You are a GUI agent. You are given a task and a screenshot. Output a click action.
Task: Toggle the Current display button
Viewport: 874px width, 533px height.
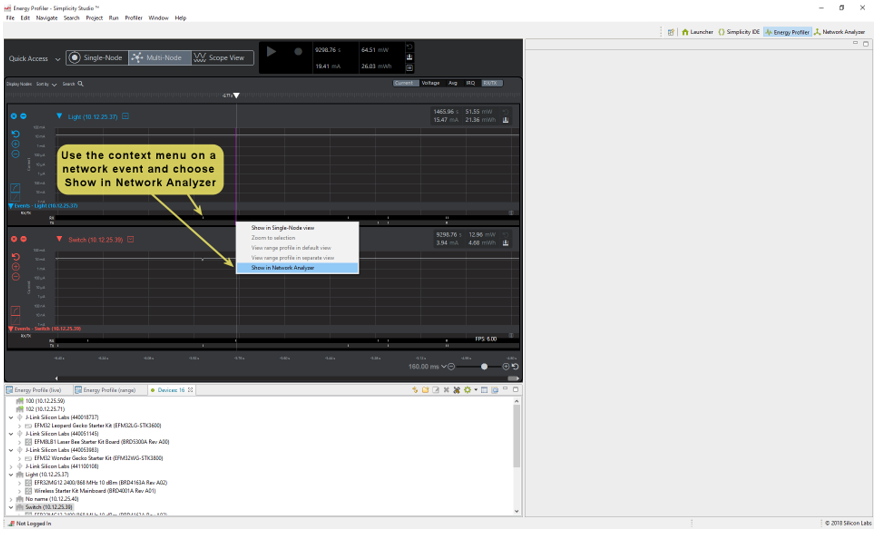404,83
